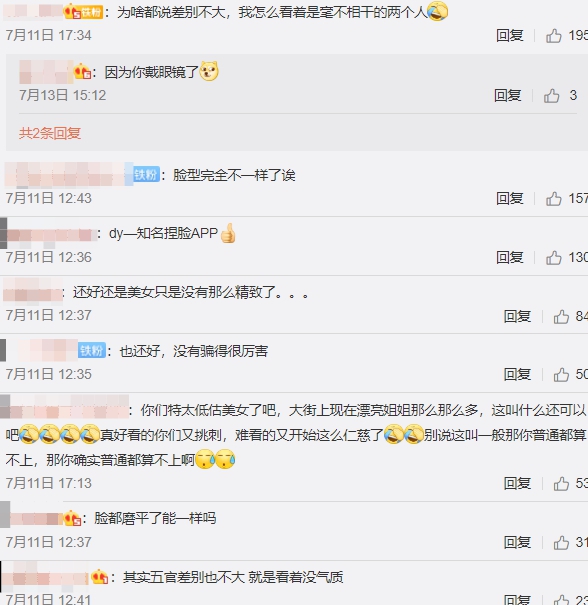Viewport: 588px width, 605px height.
Task: Reply to the 7月13日 15:12 sub-comment
Action: (x=508, y=95)
